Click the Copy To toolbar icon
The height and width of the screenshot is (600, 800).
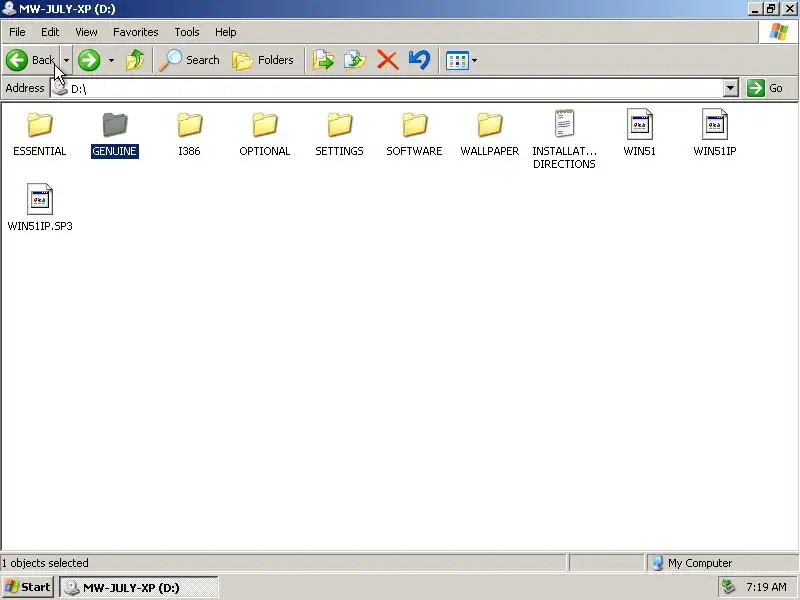(355, 60)
